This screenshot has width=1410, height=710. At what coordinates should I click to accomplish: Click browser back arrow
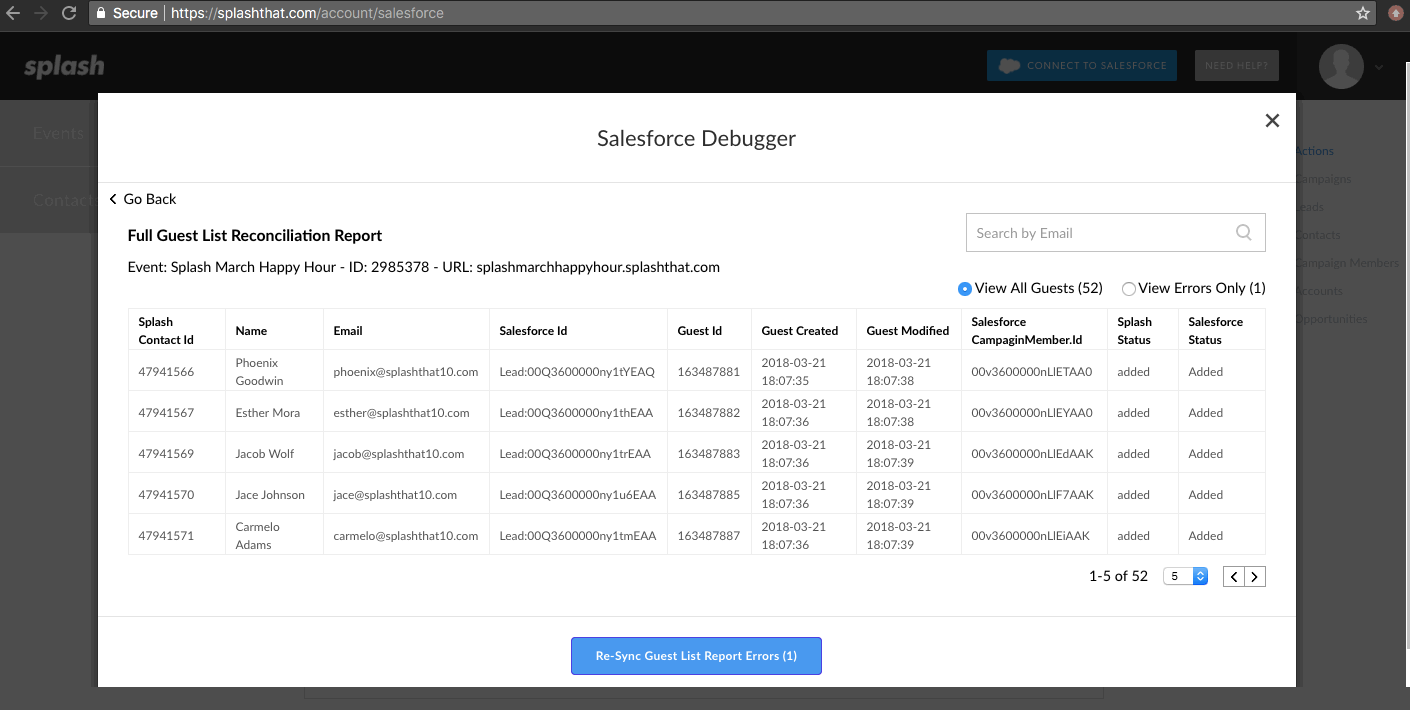tap(13, 13)
